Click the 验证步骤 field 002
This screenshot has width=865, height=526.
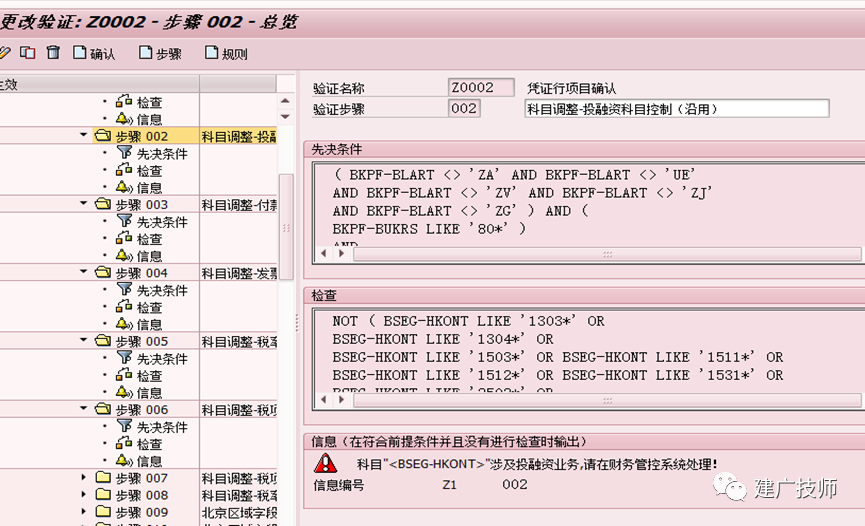(x=464, y=108)
